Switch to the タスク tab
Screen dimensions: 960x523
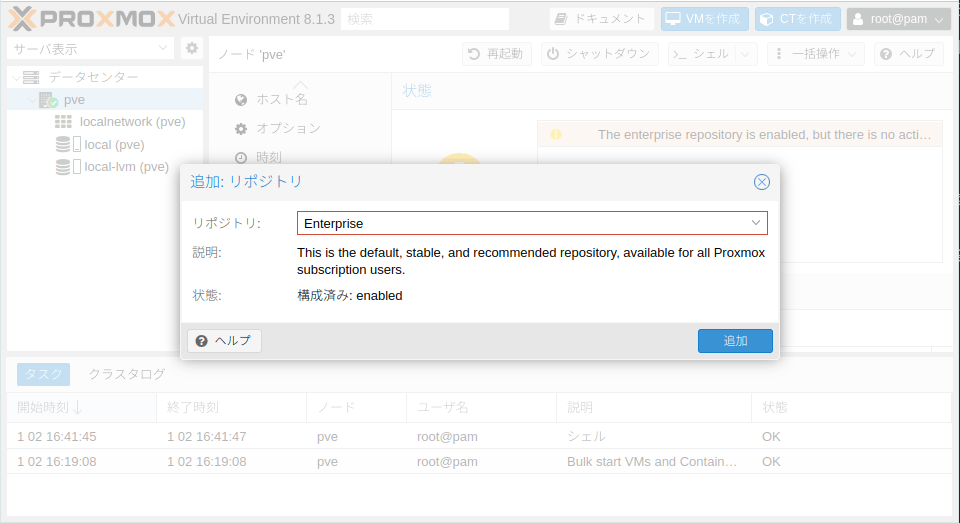pyautogui.click(x=43, y=374)
